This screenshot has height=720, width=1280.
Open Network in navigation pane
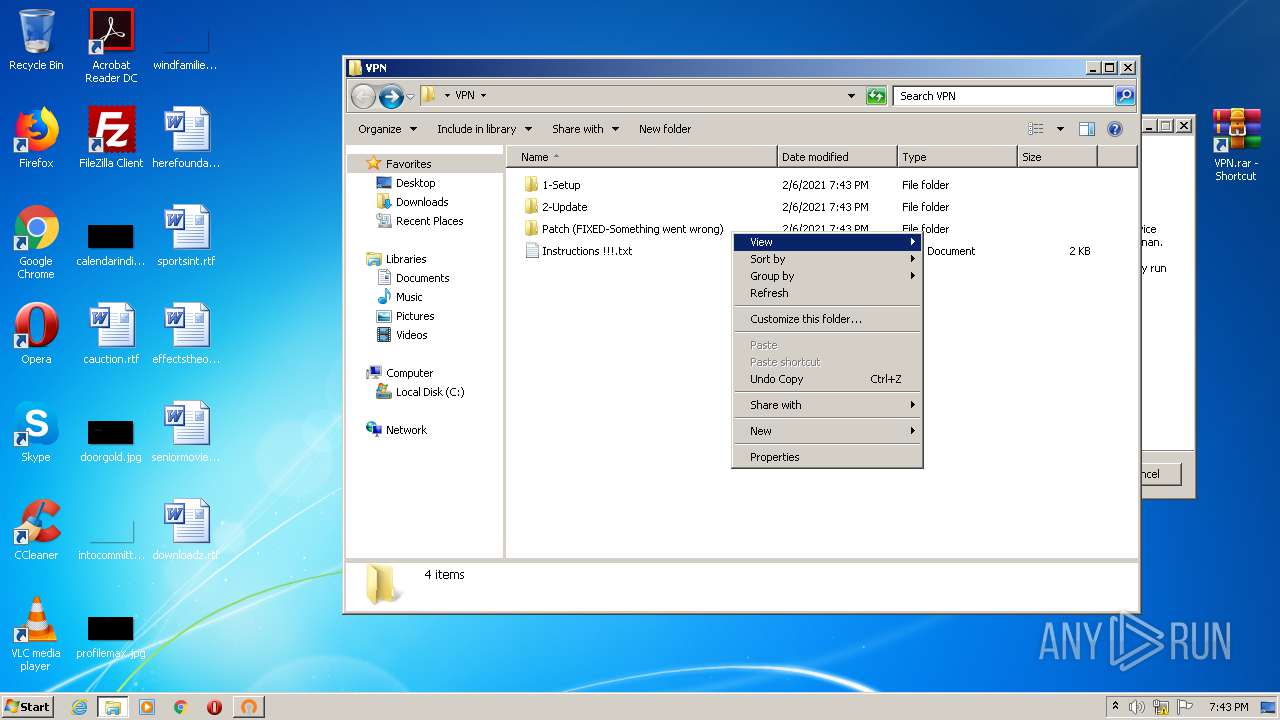(x=397, y=430)
